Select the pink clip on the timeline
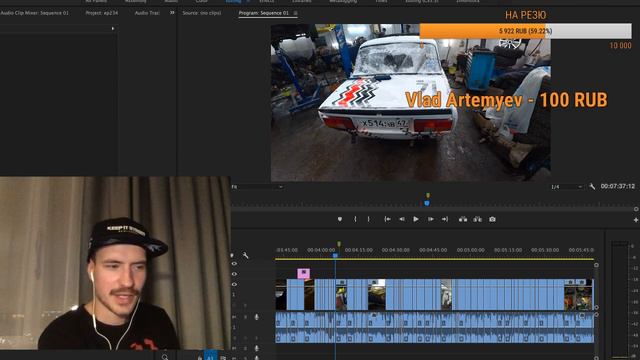640x360 pixels. (x=303, y=273)
